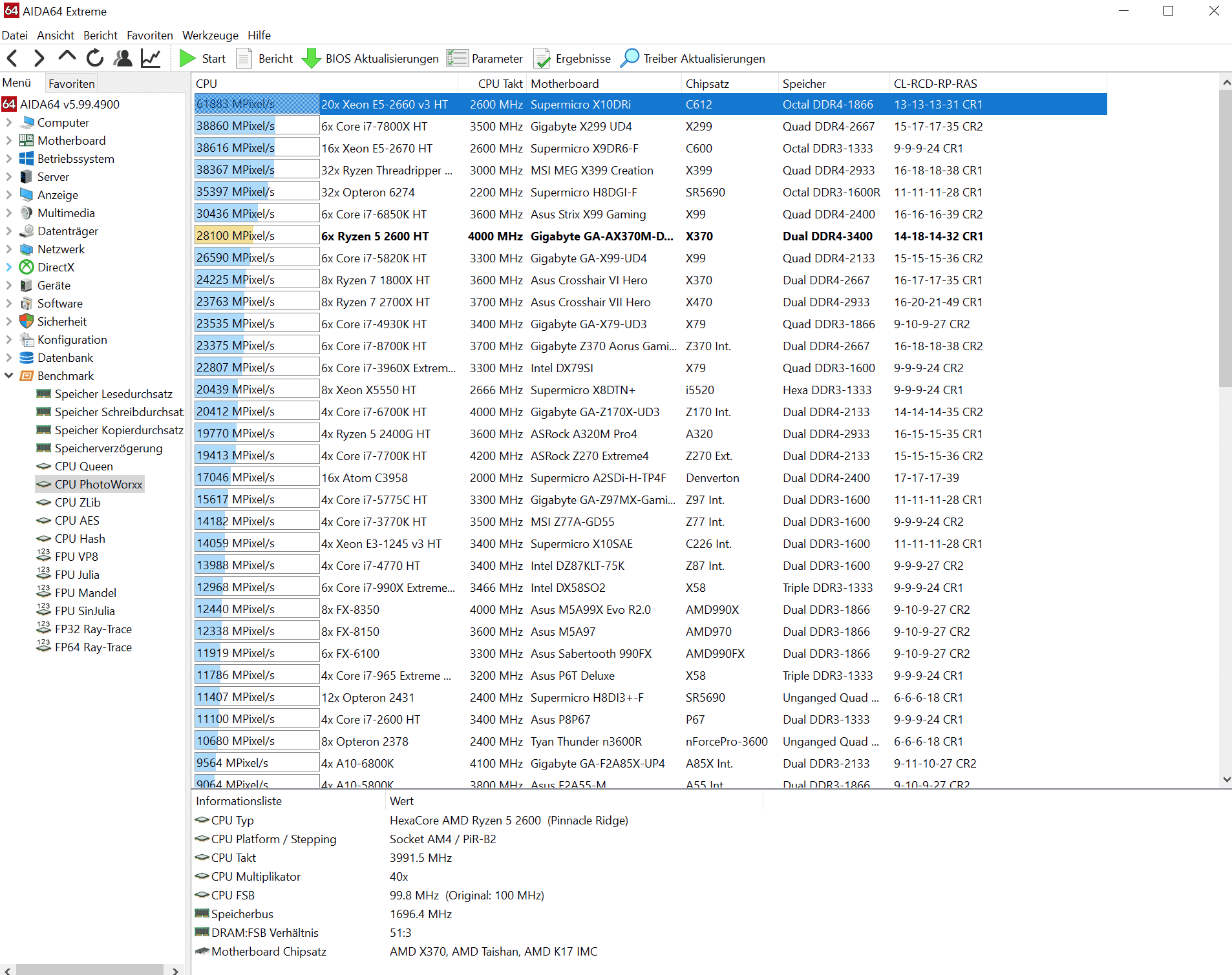
Task: Click the BIOS Aktualisierungen green download arrow
Action: coord(311,59)
